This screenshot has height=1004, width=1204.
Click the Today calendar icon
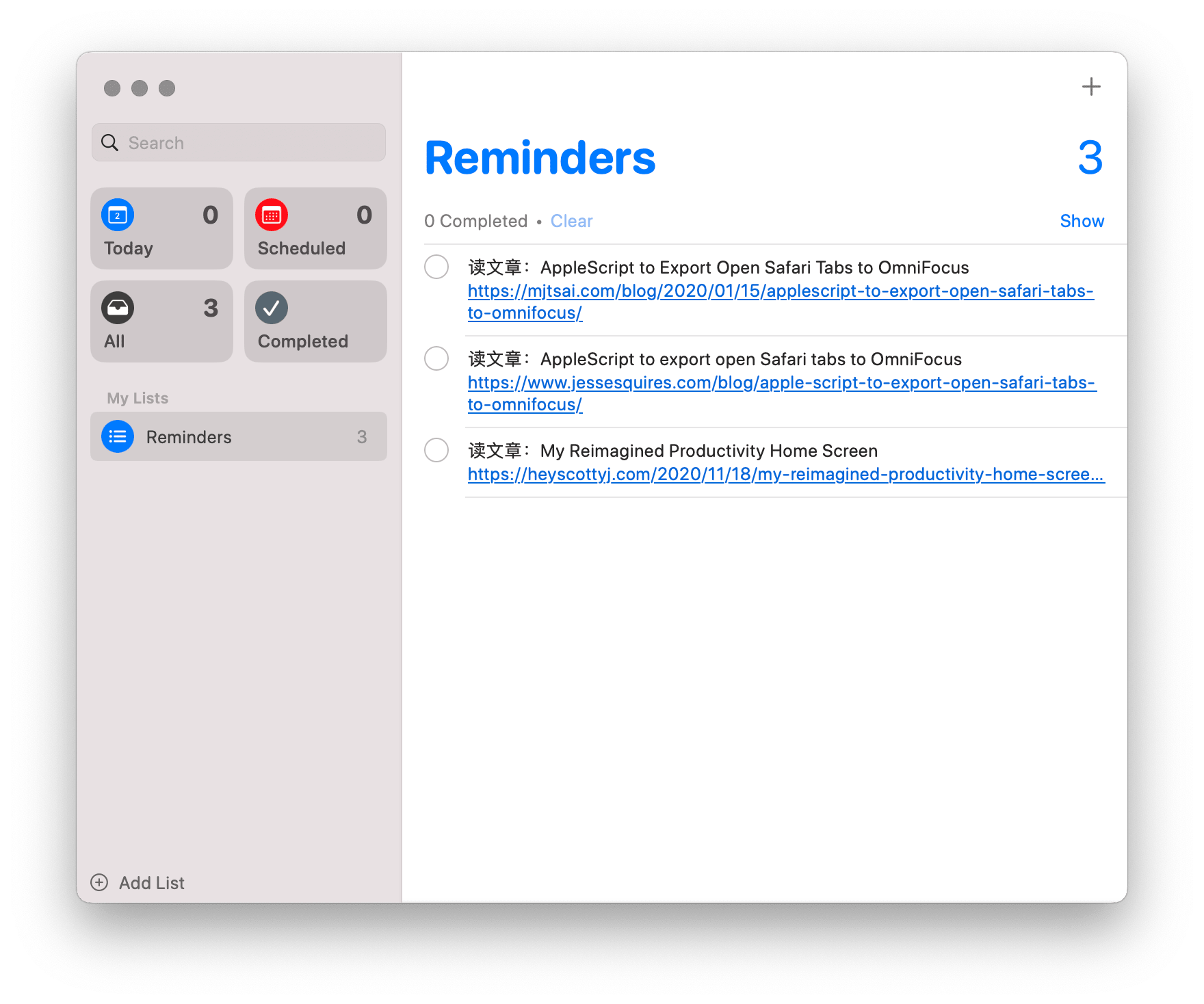coord(118,215)
